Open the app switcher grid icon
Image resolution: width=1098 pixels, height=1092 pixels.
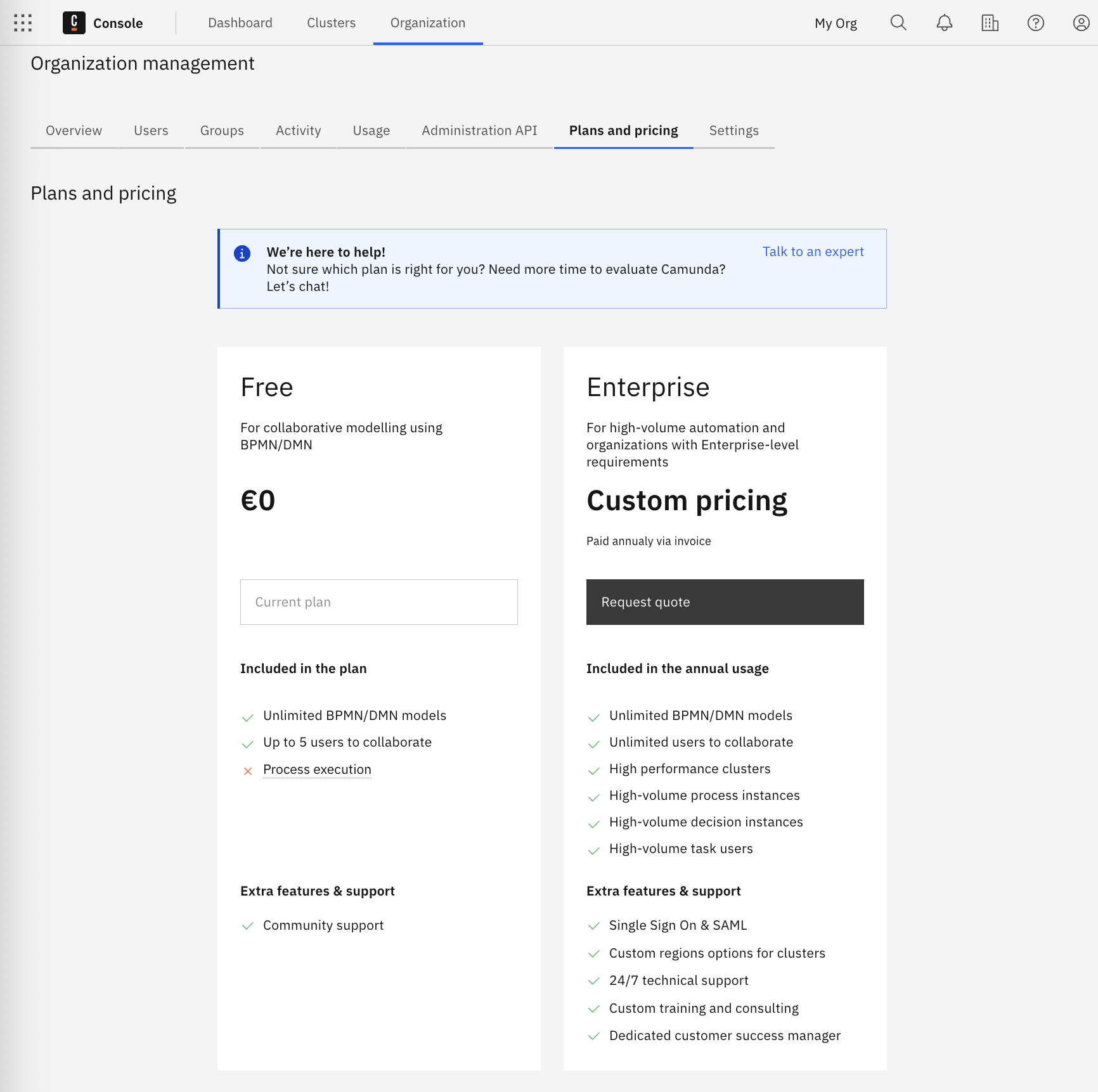click(23, 23)
